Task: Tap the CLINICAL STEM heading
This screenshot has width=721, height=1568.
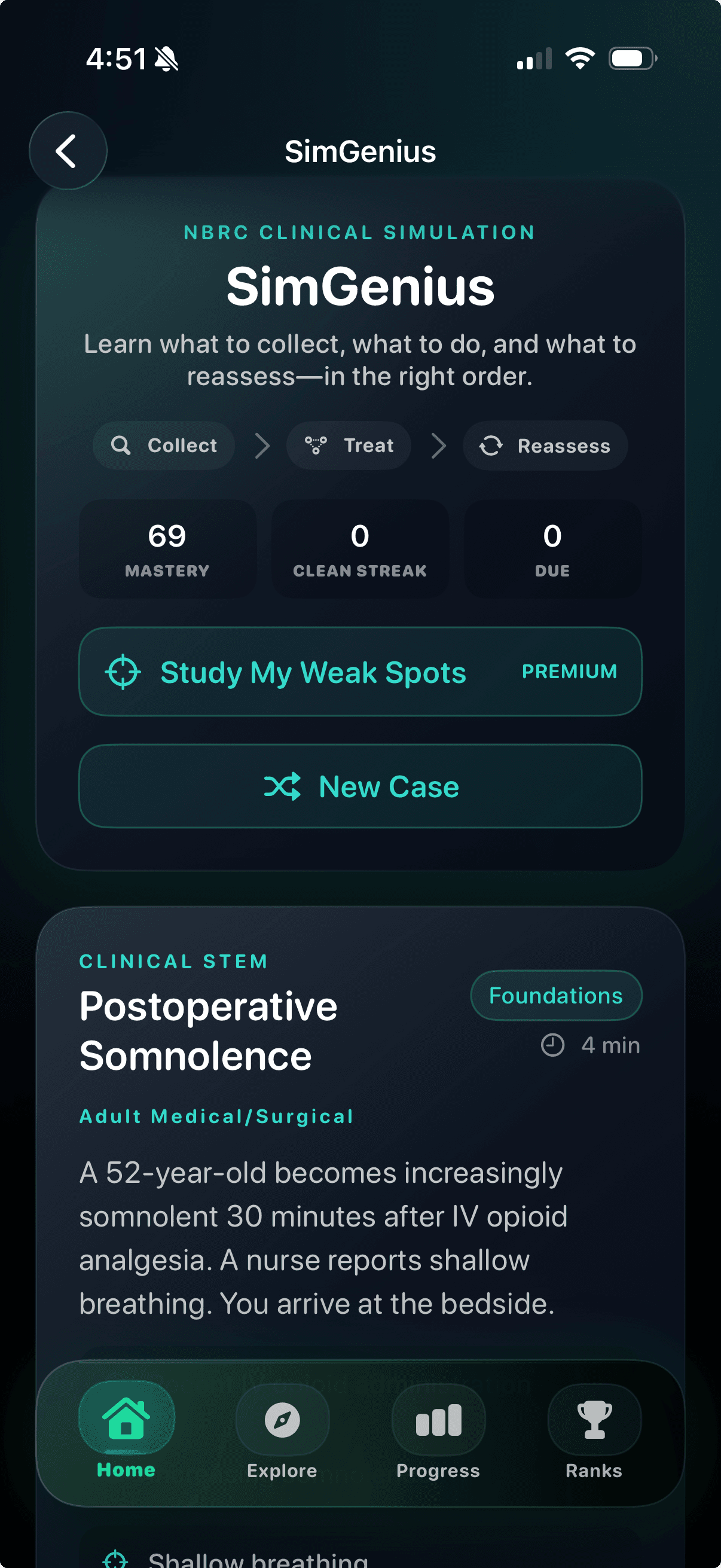Action: (x=173, y=962)
